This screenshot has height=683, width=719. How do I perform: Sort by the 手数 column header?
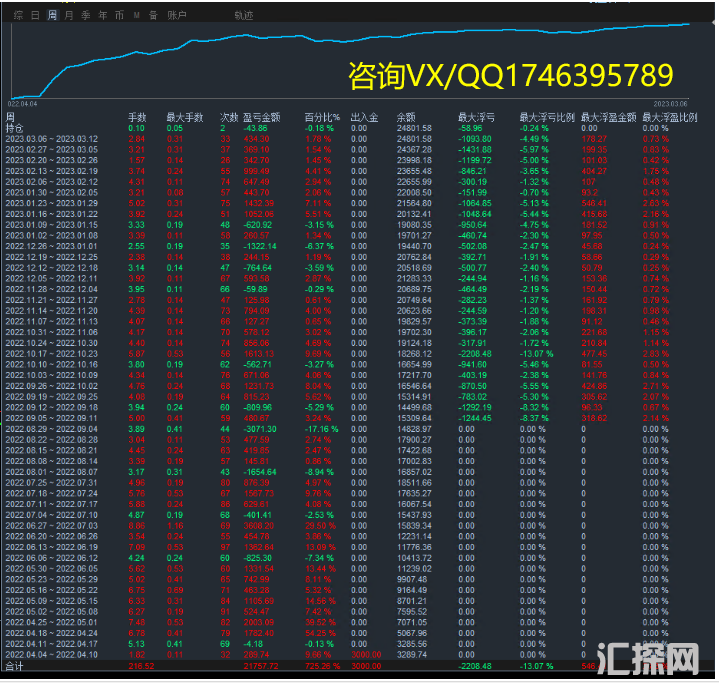pyautogui.click(x=137, y=118)
